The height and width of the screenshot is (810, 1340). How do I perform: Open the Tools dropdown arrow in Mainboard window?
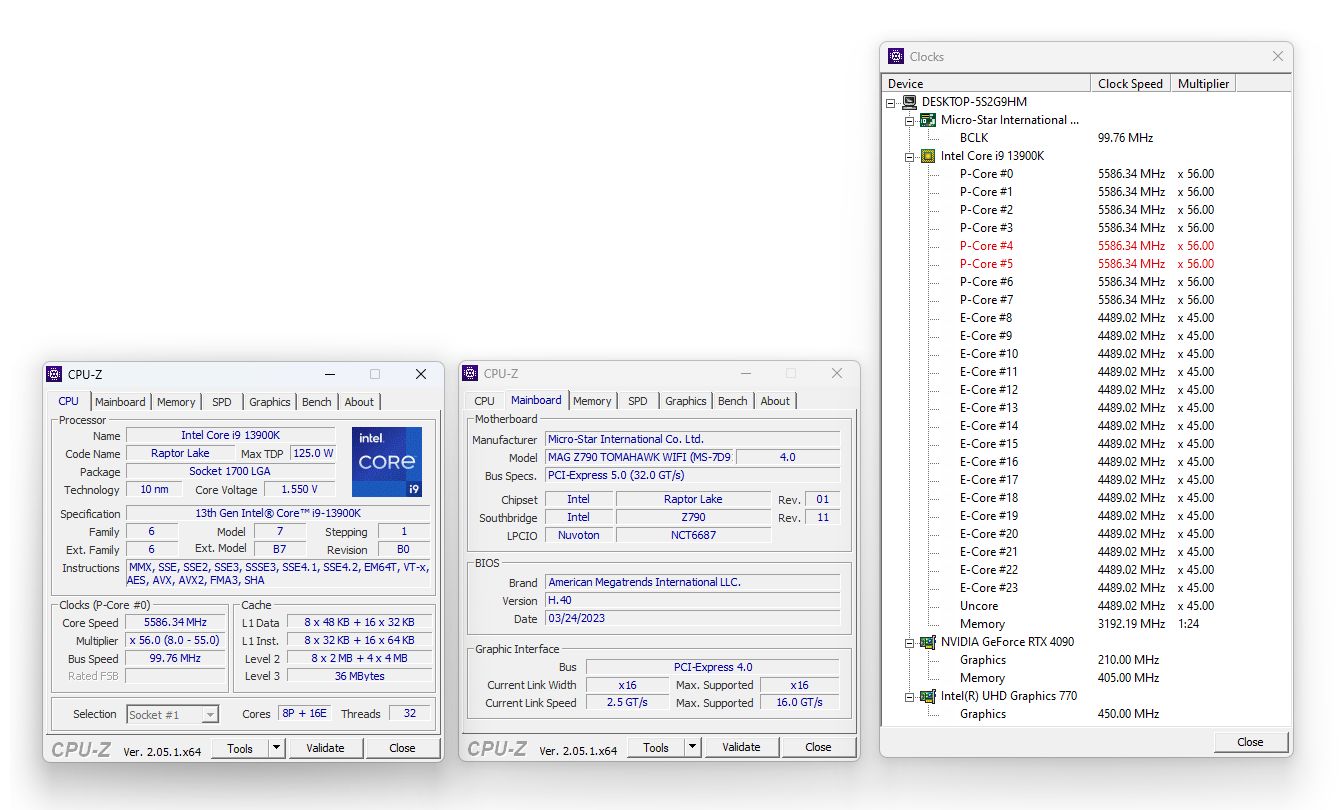(x=693, y=747)
